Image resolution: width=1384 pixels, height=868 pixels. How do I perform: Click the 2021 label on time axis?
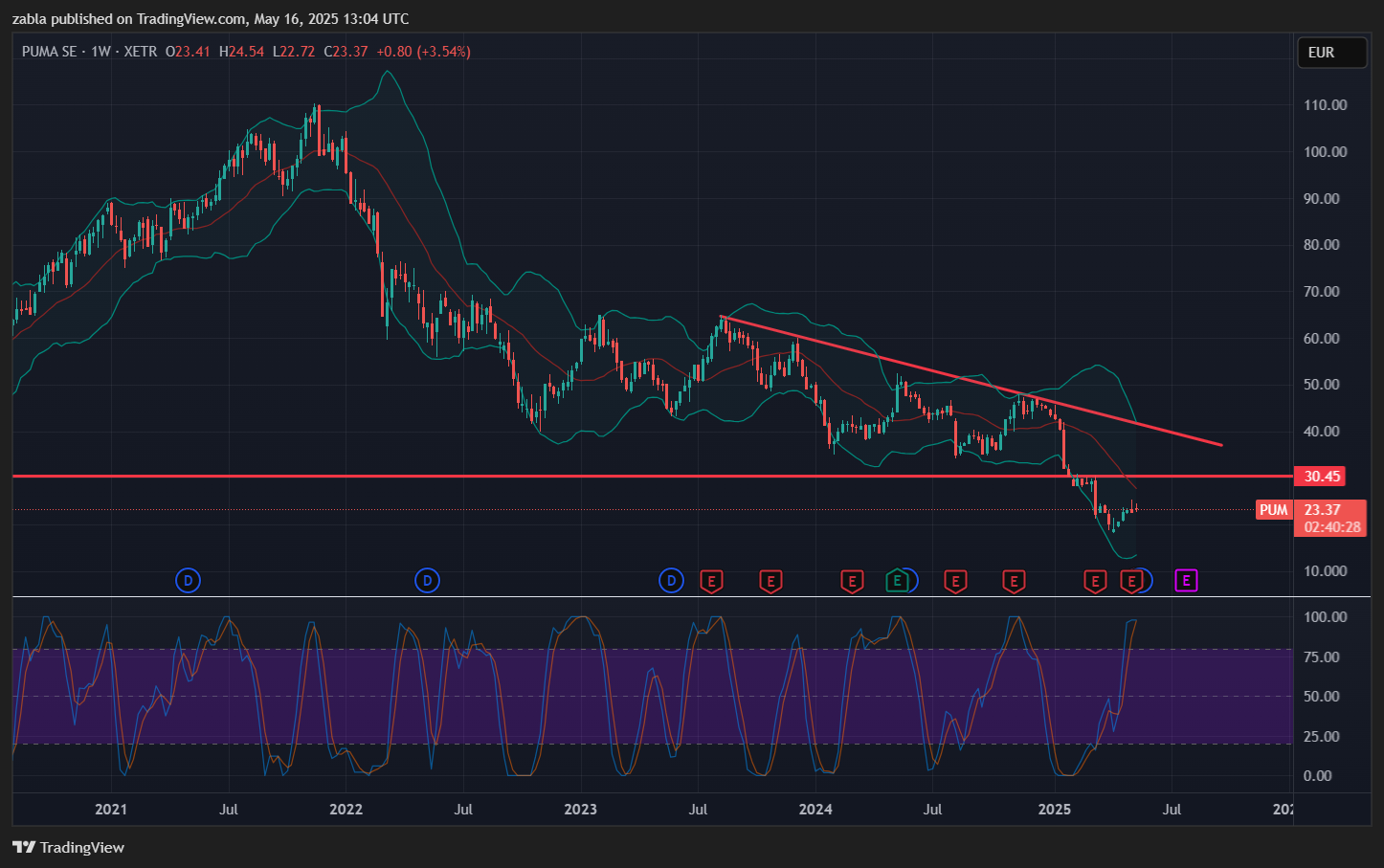pos(111,810)
